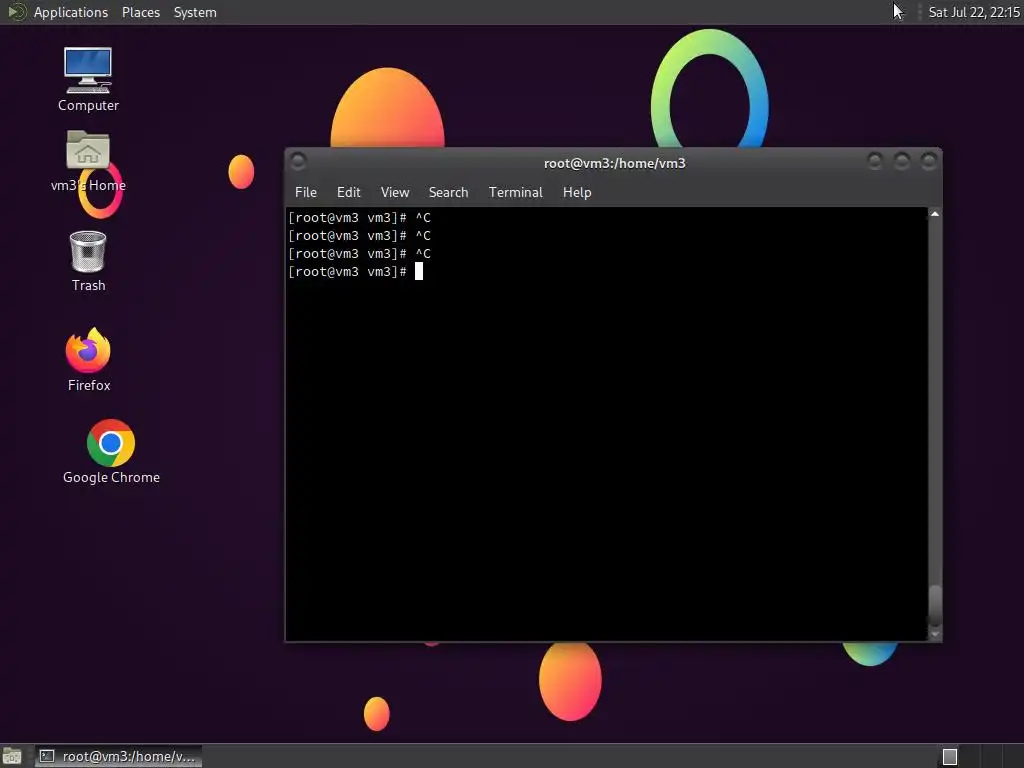Close the terminal window

[929, 161]
